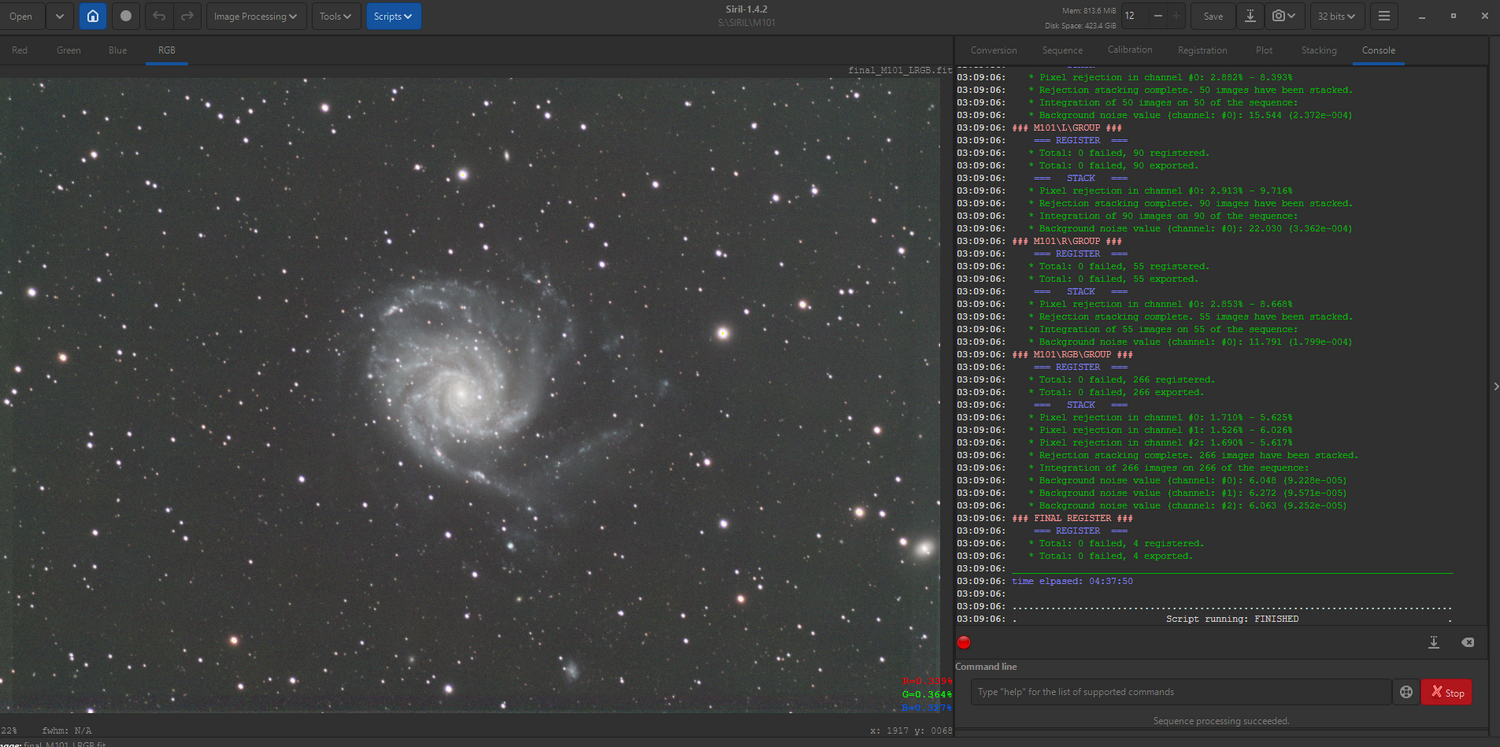Image resolution: width=1500 pixels, height=747 pixels.
Task: Export console log using bottom download icon
Action: (1433, 642)
